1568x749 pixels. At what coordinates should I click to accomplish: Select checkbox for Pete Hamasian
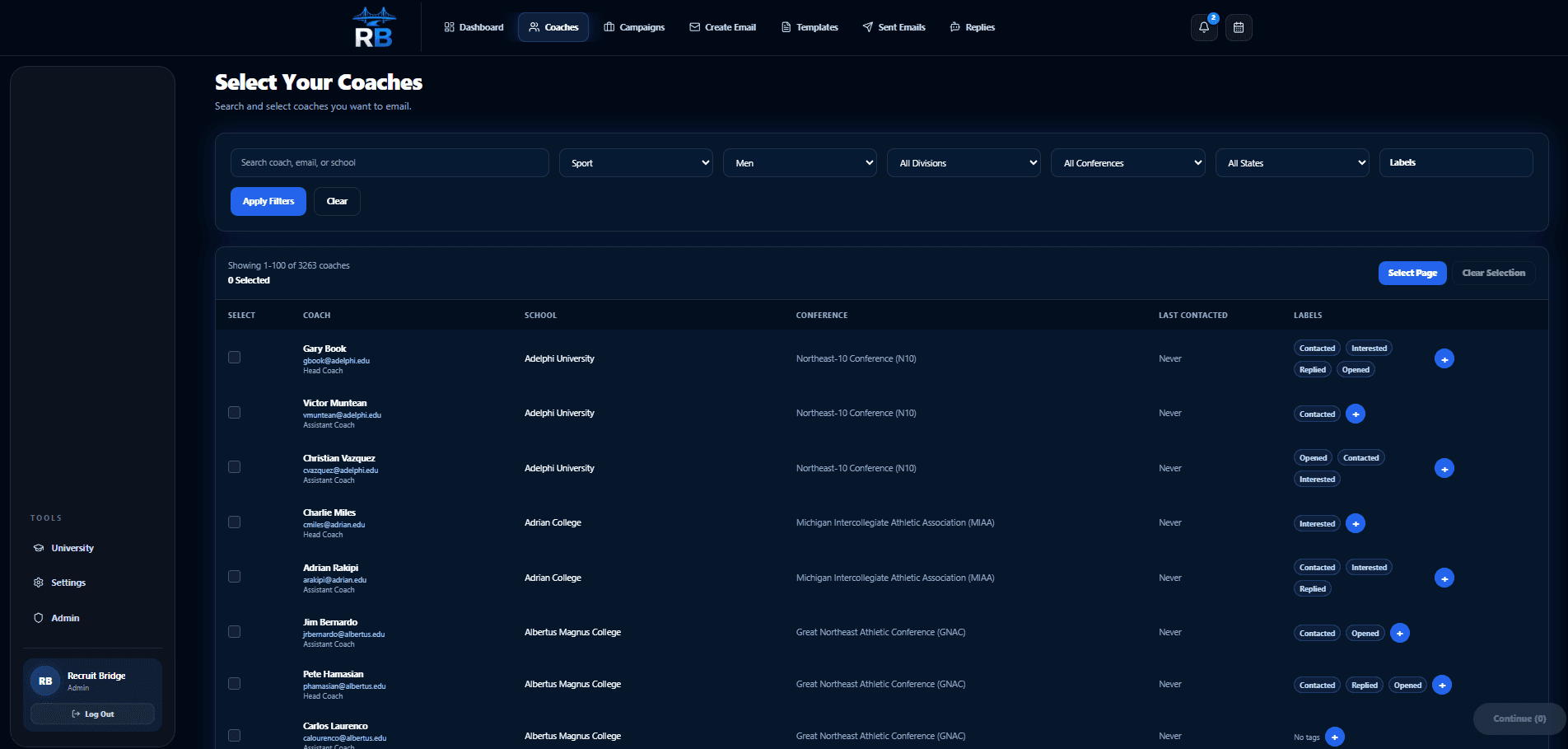pyautogui.click(x=235, y=683)
